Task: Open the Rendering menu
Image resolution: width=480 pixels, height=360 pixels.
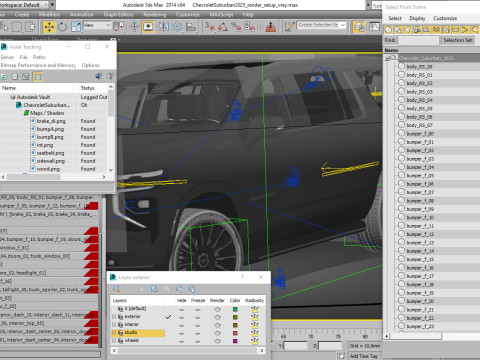Action: (155, 14)
